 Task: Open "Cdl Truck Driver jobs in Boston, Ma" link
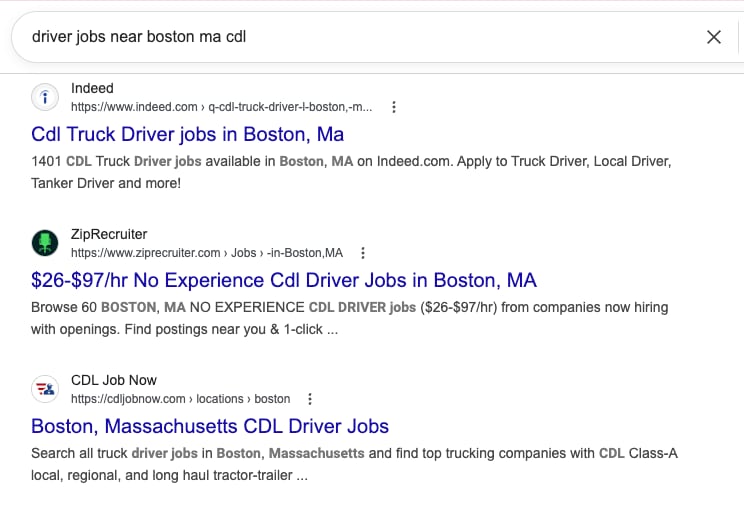(188, 134)
